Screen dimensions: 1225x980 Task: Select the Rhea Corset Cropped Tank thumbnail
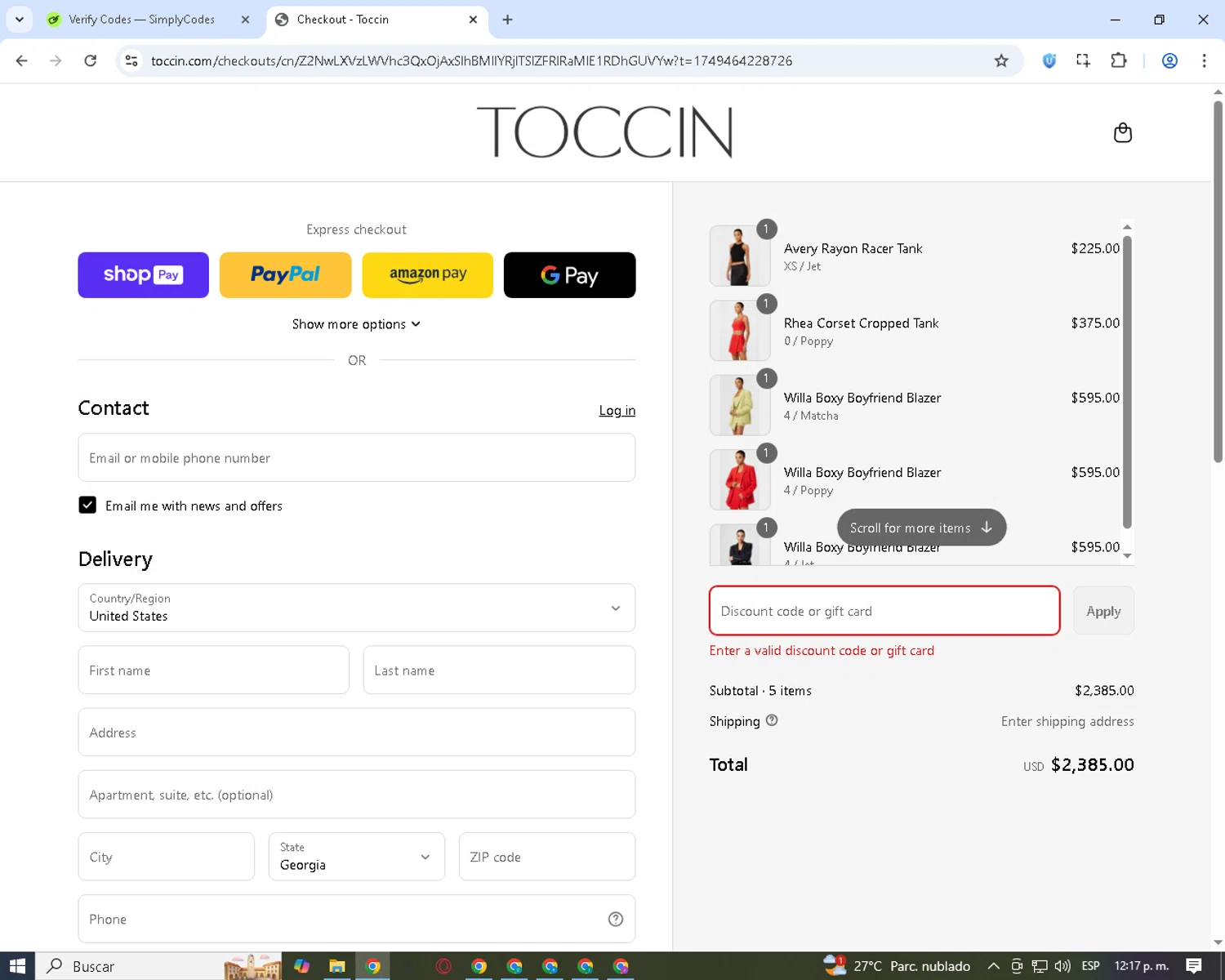coord(740,330)
